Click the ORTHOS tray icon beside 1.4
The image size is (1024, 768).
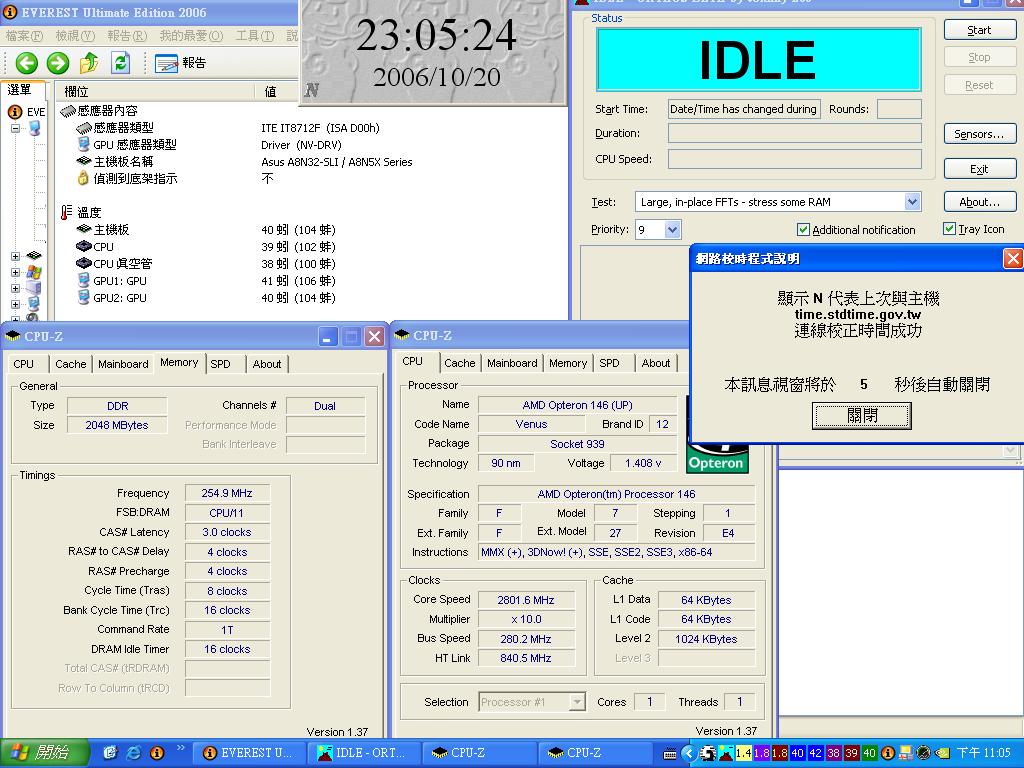726,753
